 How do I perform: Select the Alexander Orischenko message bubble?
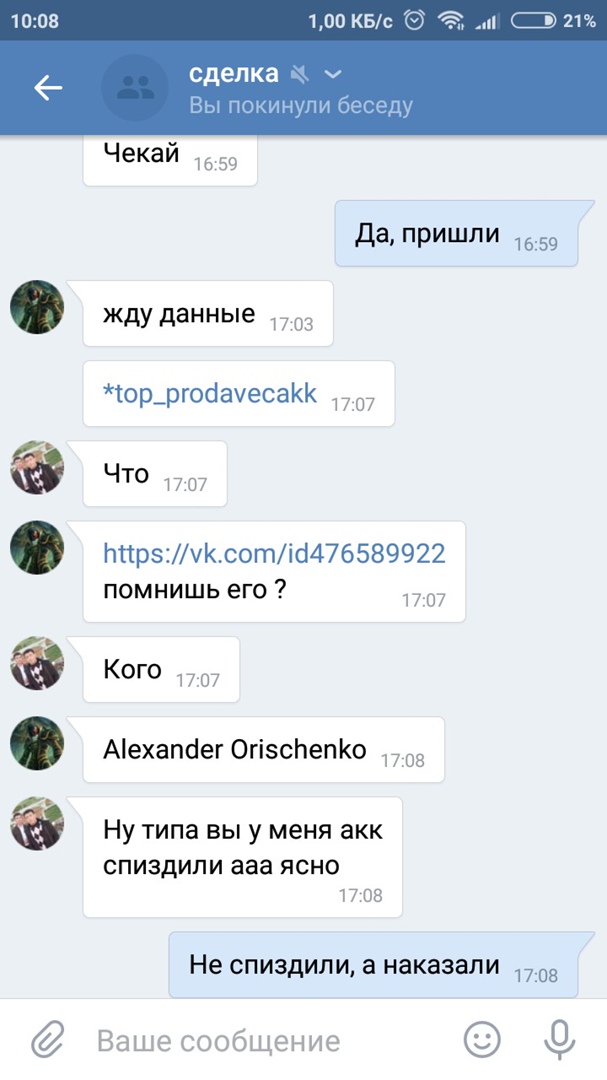263,749
